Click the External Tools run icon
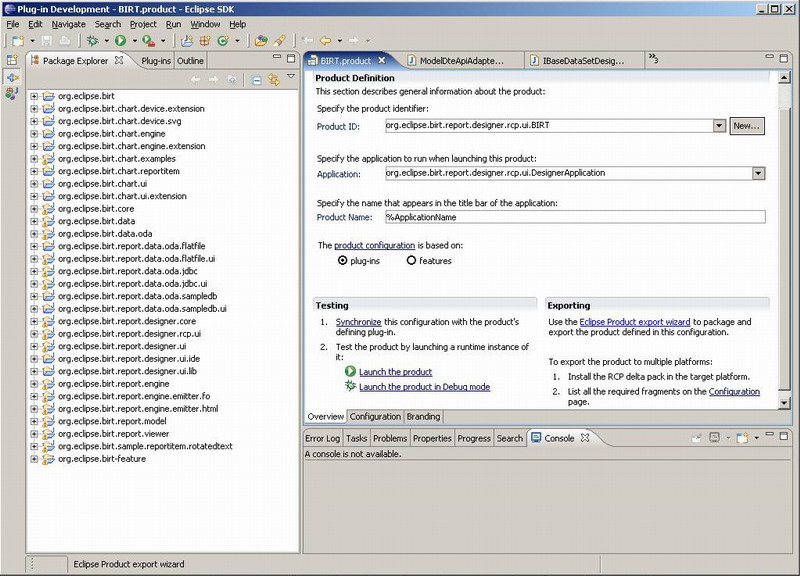Viewport: 800px width, 576px height. click(x=148, y=40)
